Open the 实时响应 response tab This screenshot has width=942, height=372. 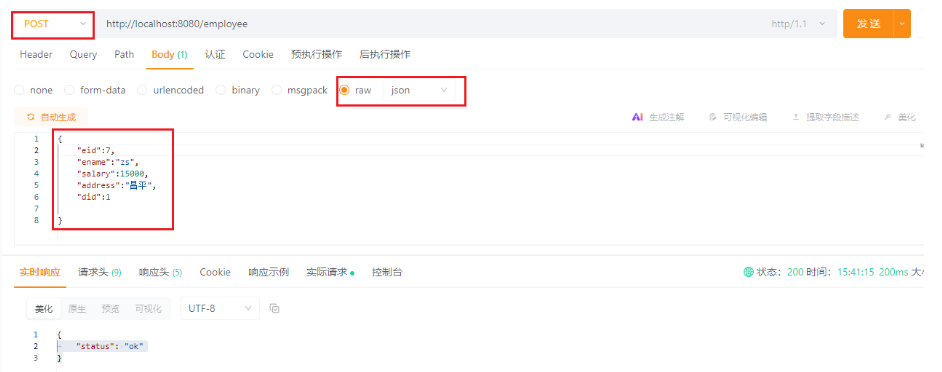click(40, 272)
